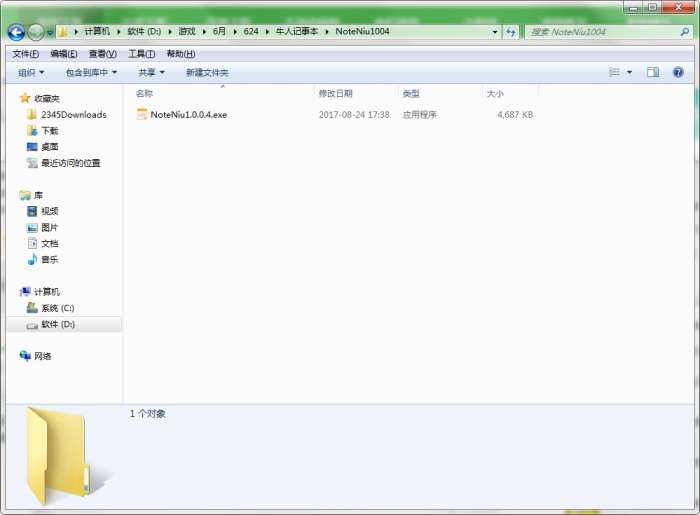Expand the arrow after 计算机 in path
This screenshot has height=515, width=700.
[x=119, y=32]
